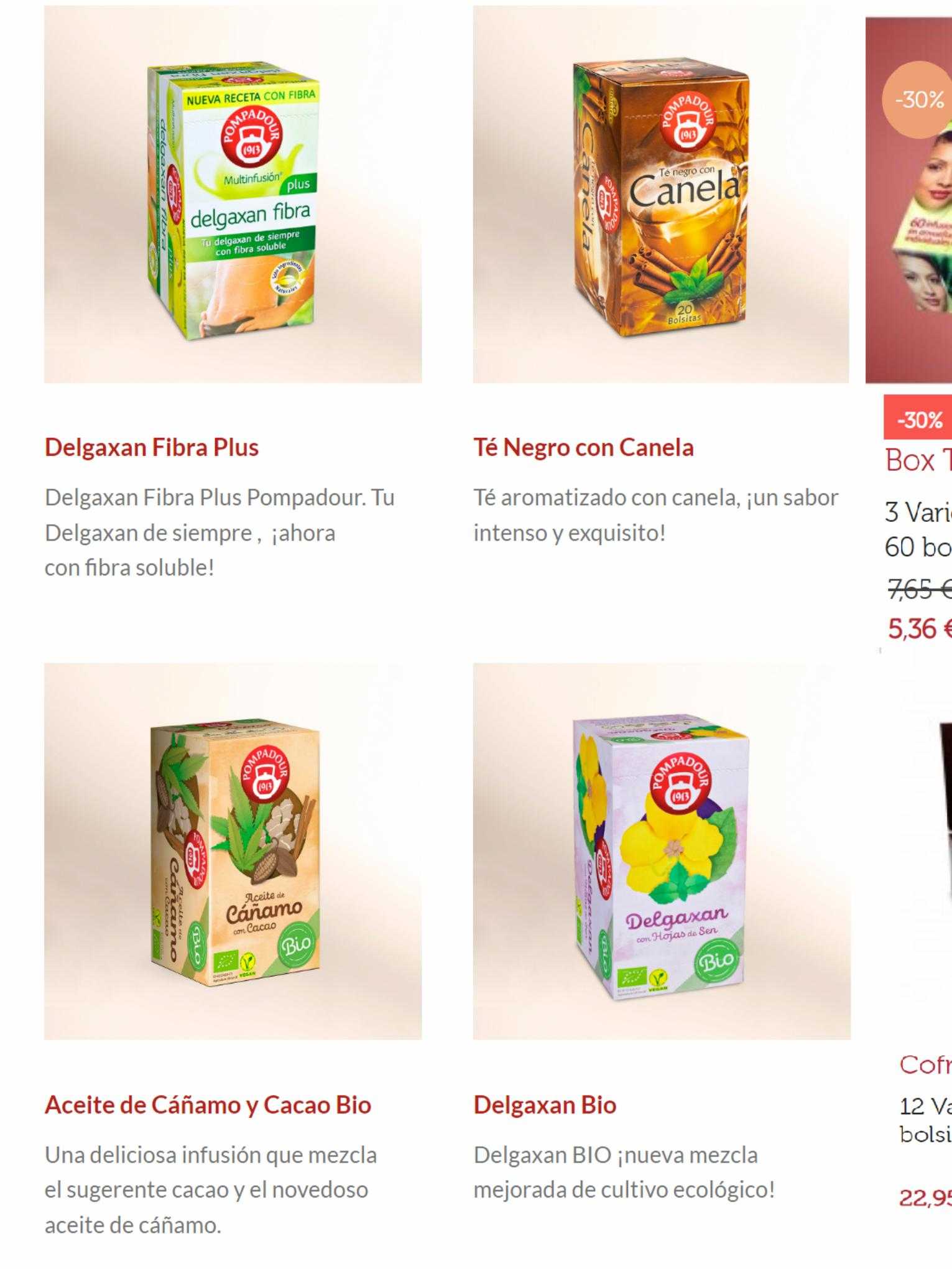Open the Cofre sidebar product title

coord(925,1064)
